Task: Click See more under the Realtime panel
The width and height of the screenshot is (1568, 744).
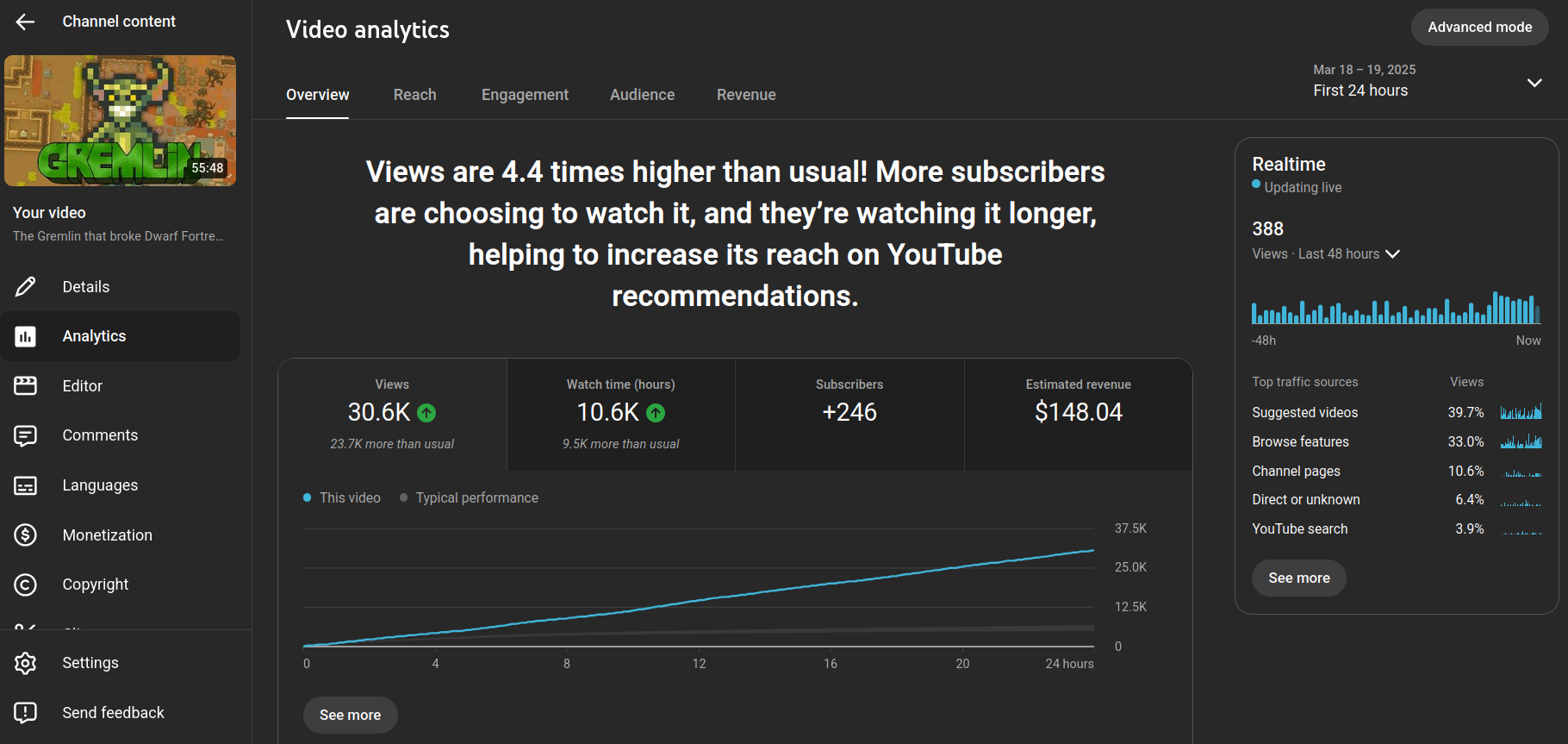Action: coord(1298,578)
